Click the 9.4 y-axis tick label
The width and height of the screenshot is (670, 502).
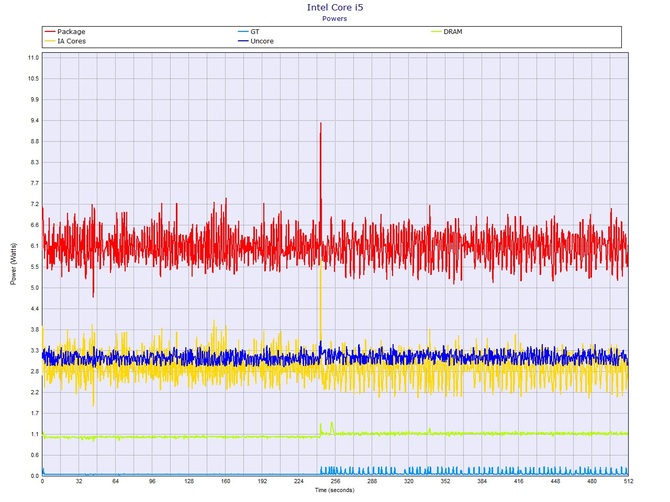pos(35,120)
